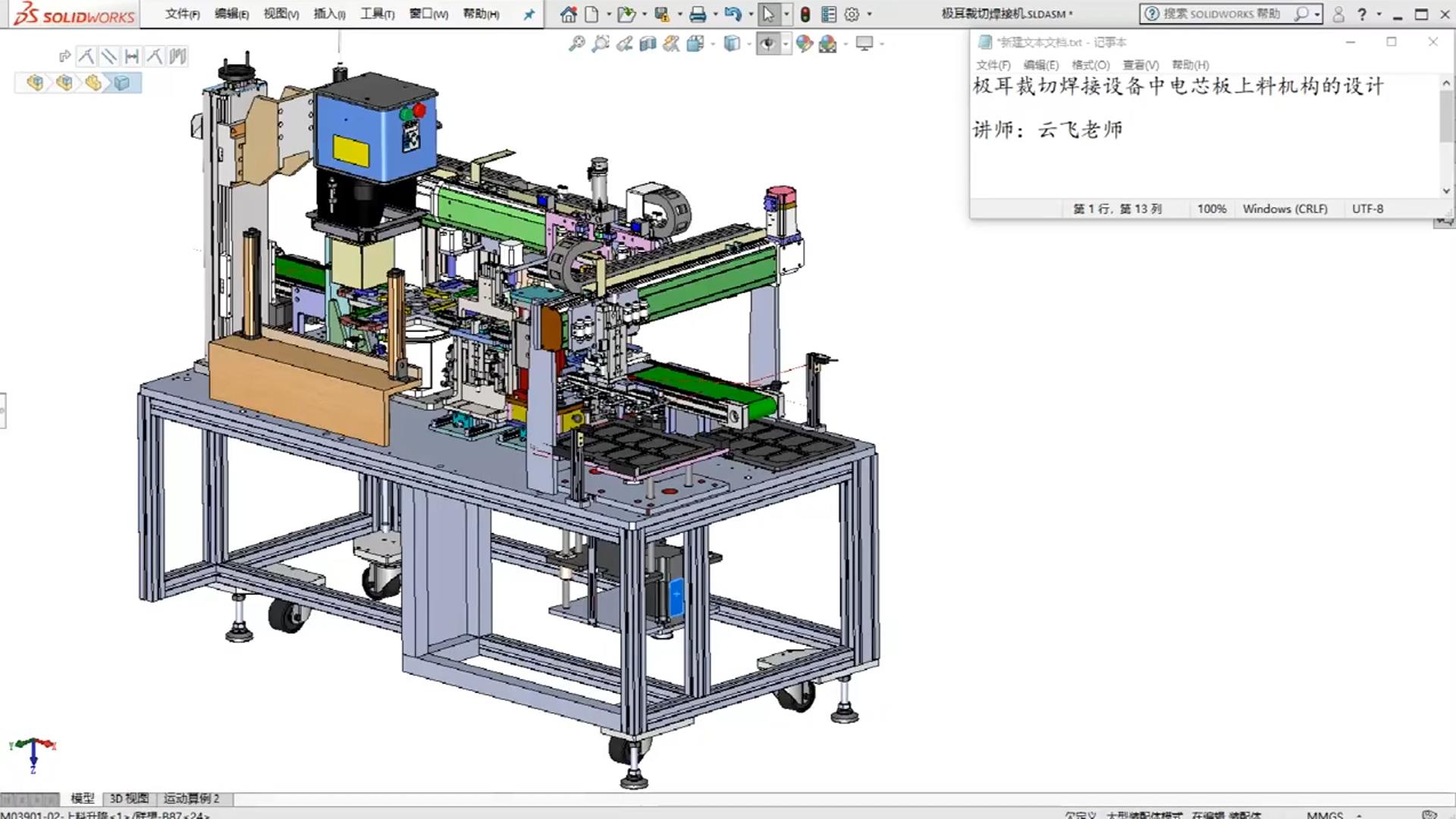
Task: Select the highlighted blue body breadcrumb icon
Action: [122, 82]
